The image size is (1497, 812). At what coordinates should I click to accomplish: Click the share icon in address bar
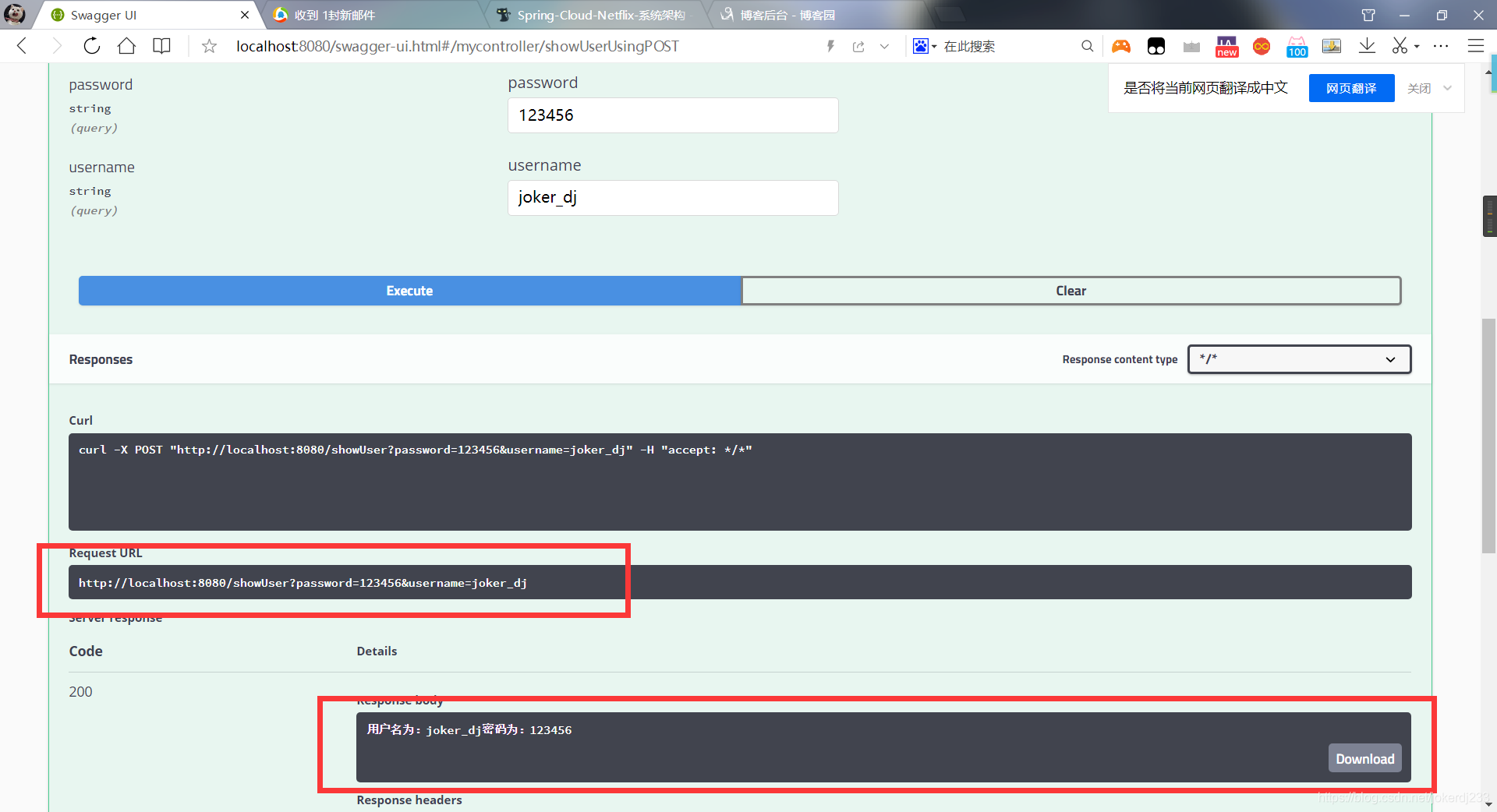click(x=858, y=46)
